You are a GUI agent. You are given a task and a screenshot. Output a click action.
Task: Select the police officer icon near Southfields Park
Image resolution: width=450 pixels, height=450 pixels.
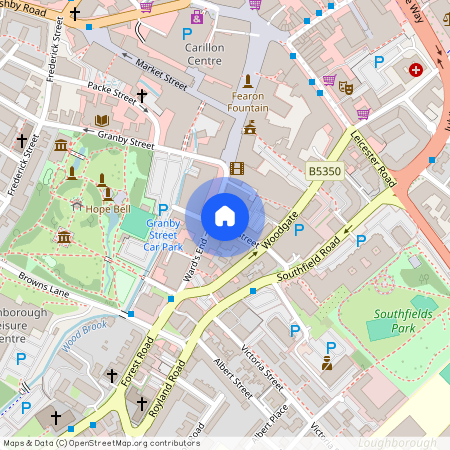coord(327,363)
